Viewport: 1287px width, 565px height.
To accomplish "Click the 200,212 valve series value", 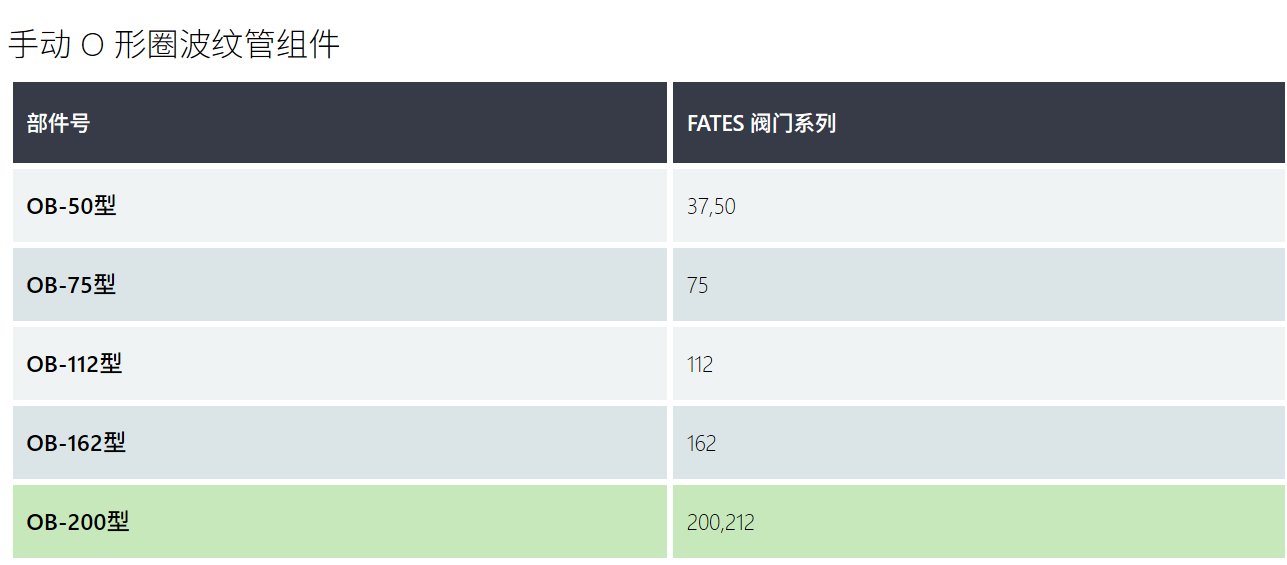I will [721, 523].
